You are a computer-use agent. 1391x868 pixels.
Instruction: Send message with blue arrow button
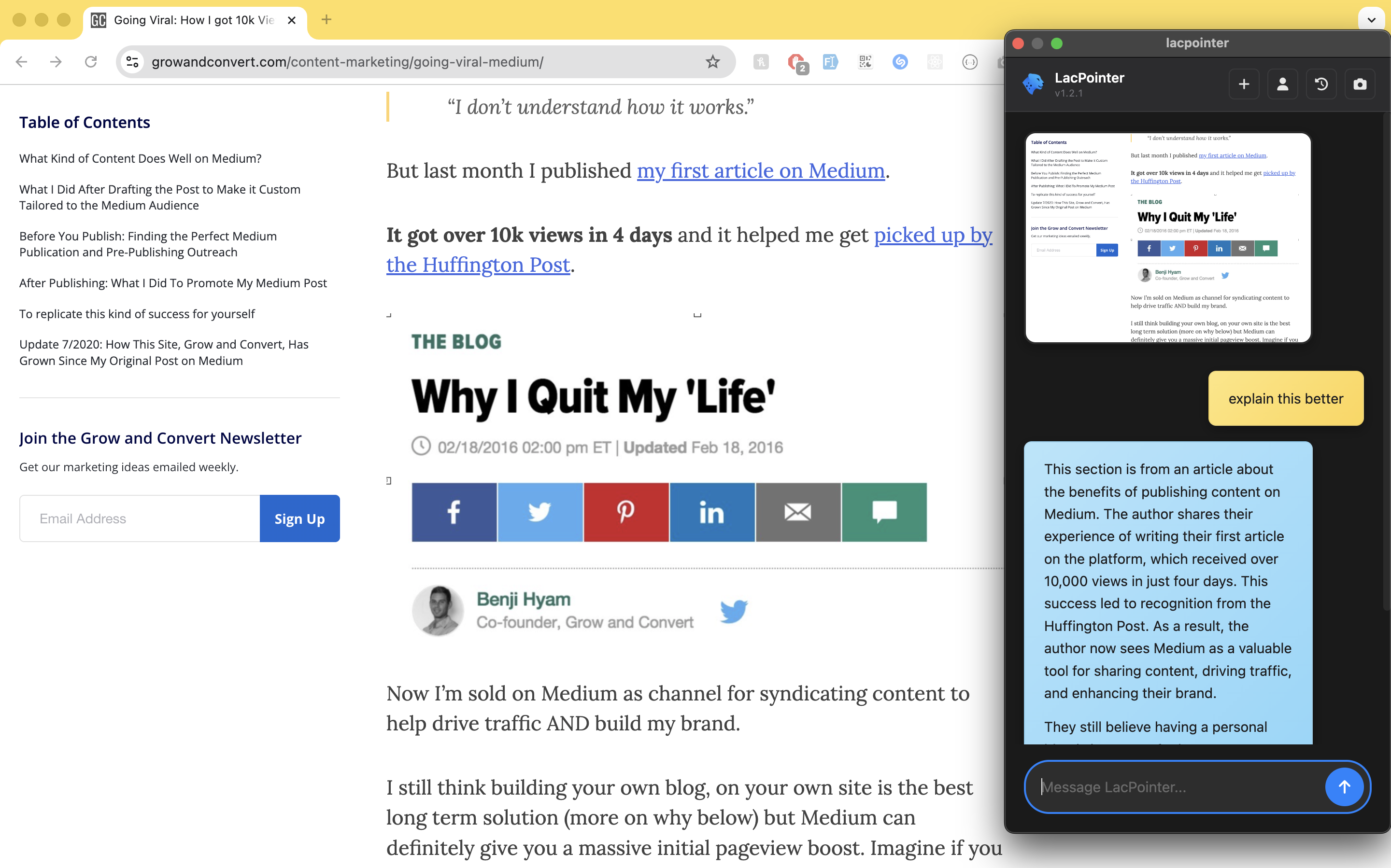coord(1344,786)
